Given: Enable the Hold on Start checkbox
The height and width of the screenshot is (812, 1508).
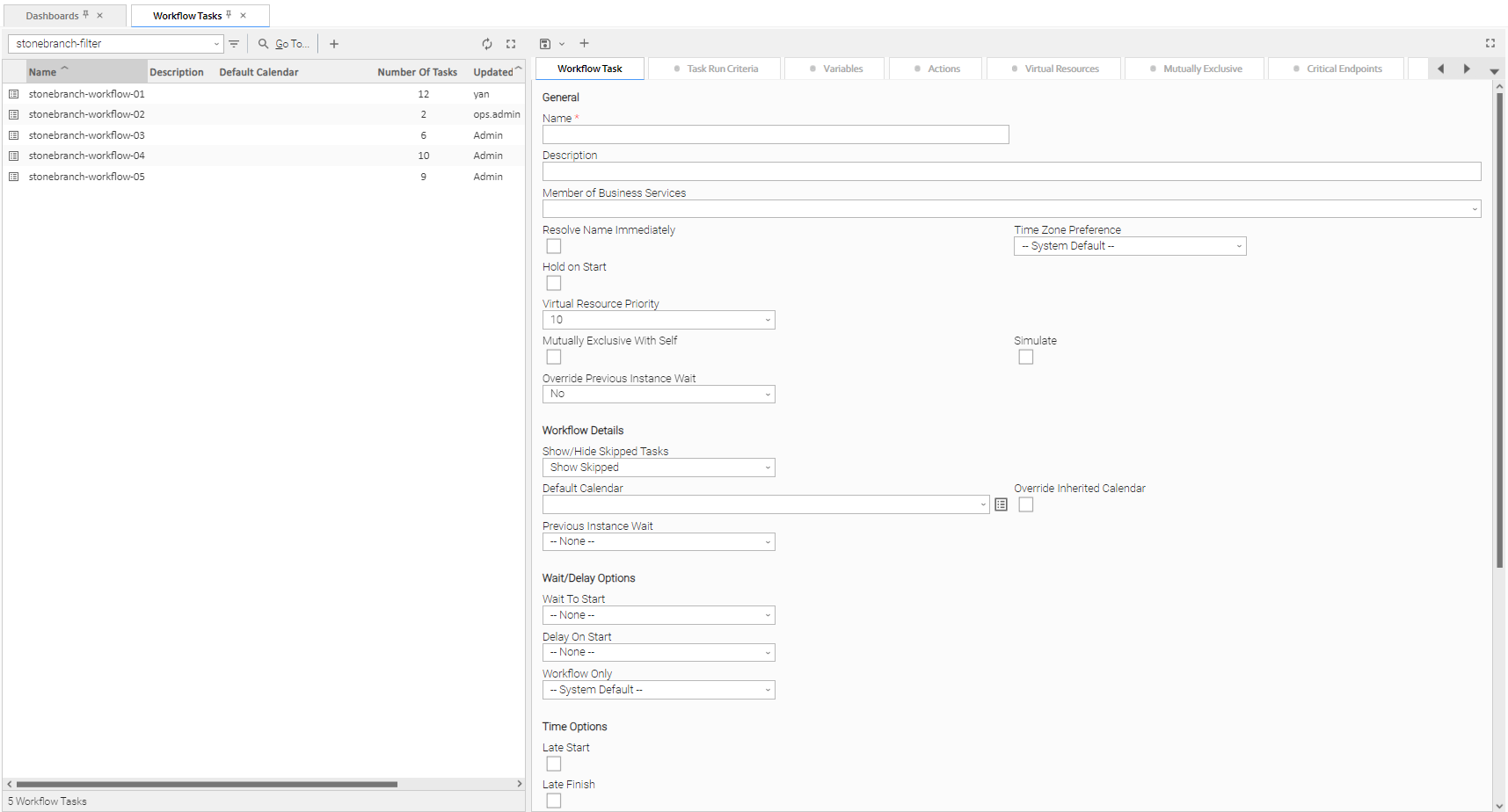Looking at the screenshot, I should point(554,283).
